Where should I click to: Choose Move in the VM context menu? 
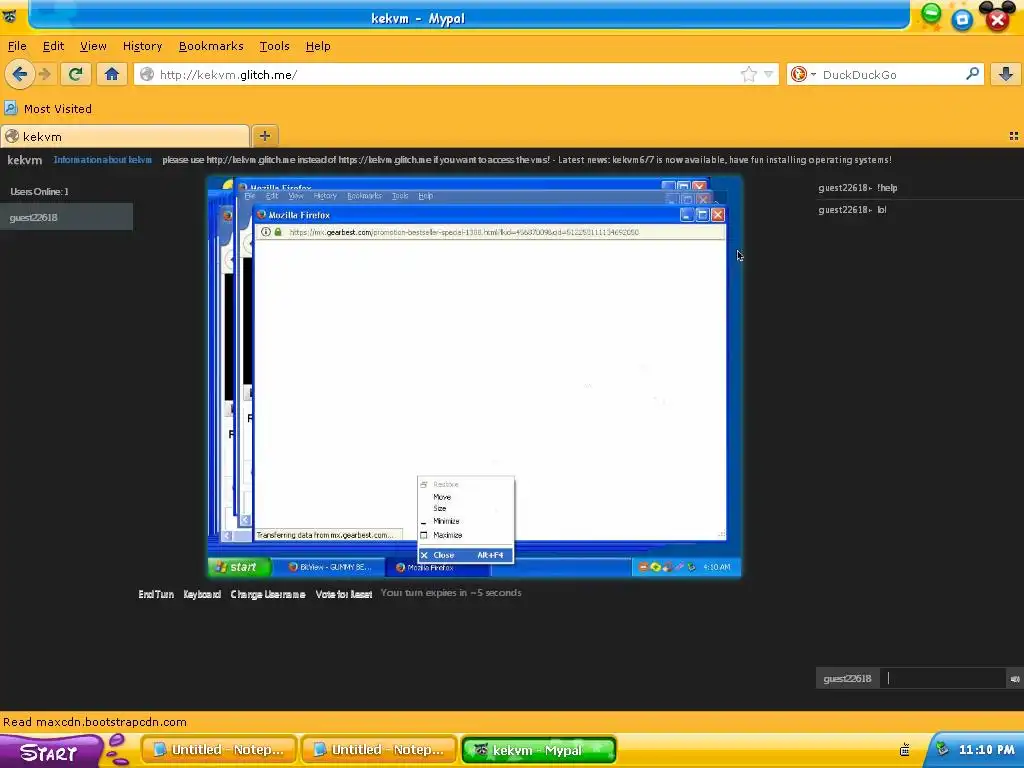click(x=466, y=497)
